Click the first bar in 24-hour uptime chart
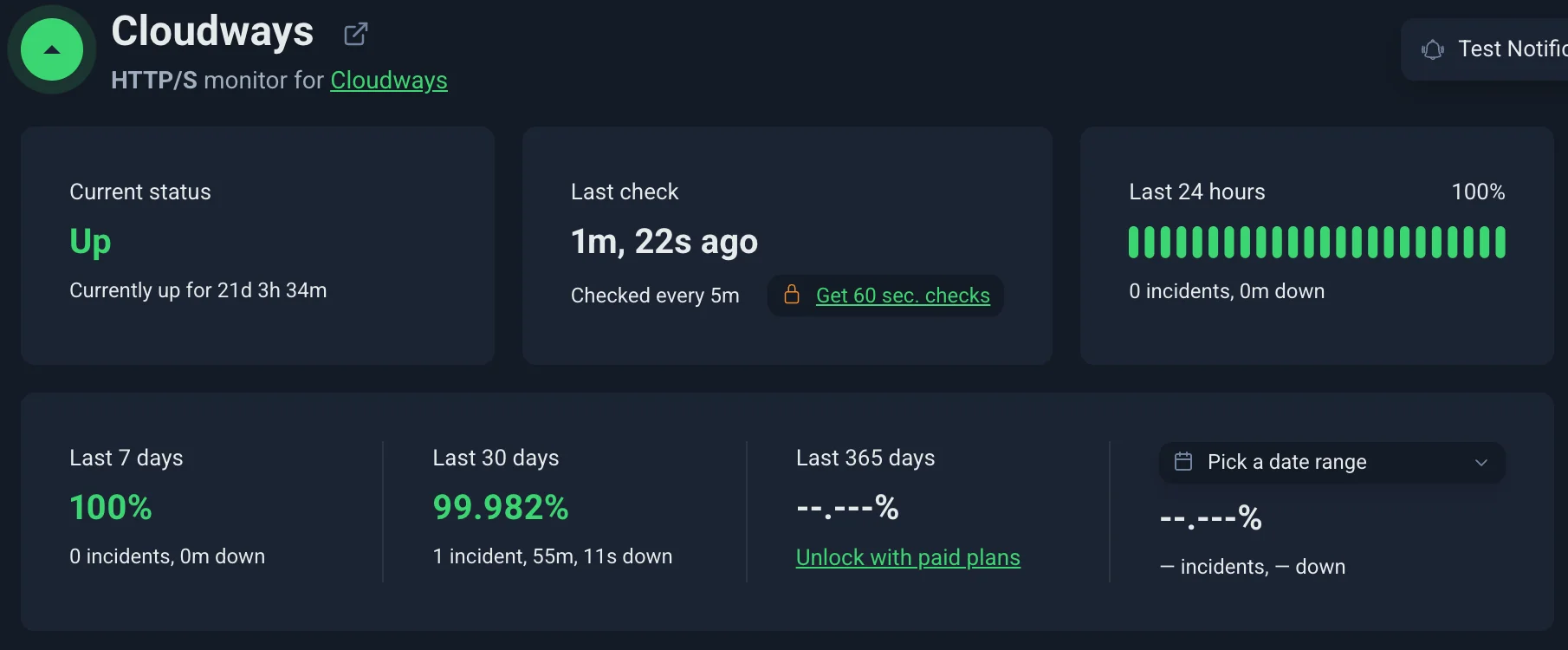Viewport: 1568px width, 650px height. click(1133, 242)
